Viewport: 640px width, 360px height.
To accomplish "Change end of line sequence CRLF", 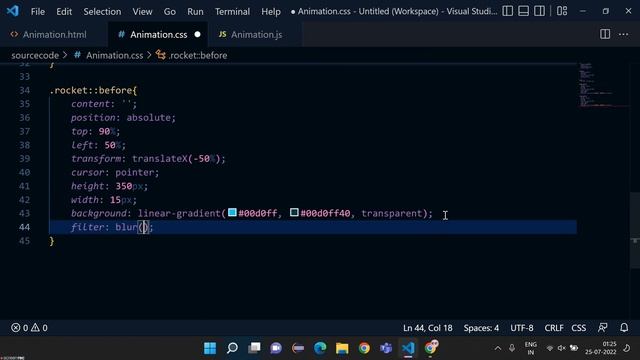I will tap(553, 328).
